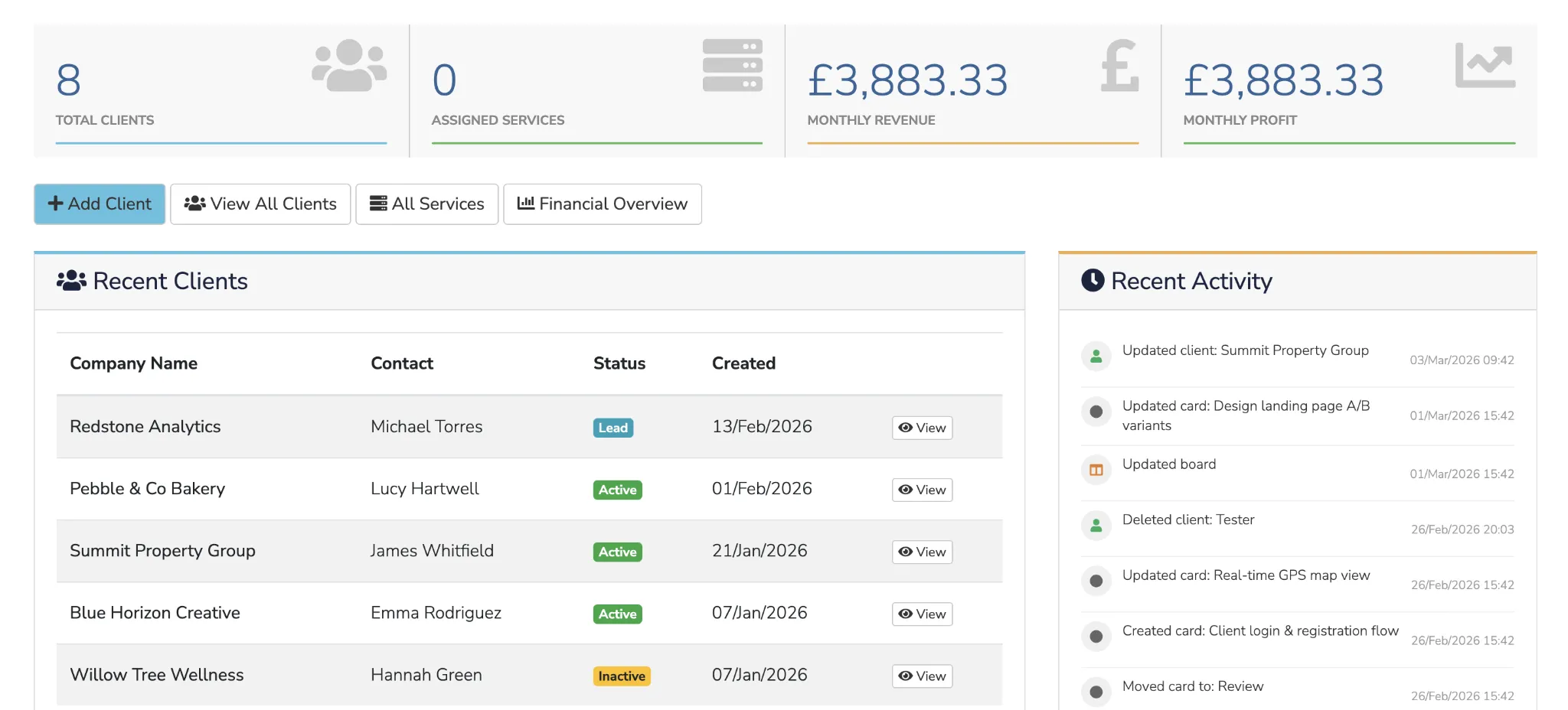View the Willow Tree Wellness client
The image size is (1568, 710).
coord(921,676)
